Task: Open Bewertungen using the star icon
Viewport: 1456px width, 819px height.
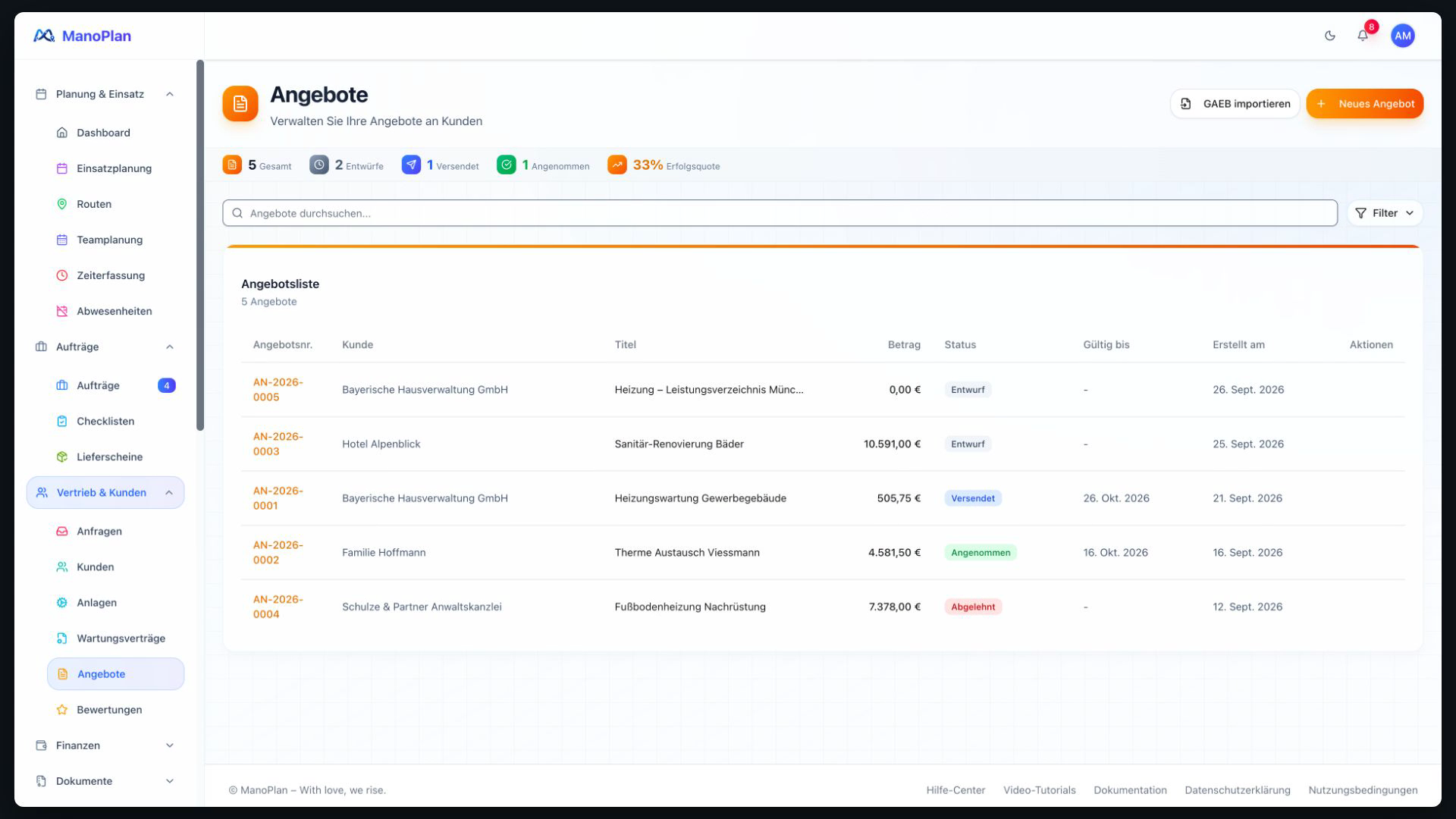Action: click(62, 710)
